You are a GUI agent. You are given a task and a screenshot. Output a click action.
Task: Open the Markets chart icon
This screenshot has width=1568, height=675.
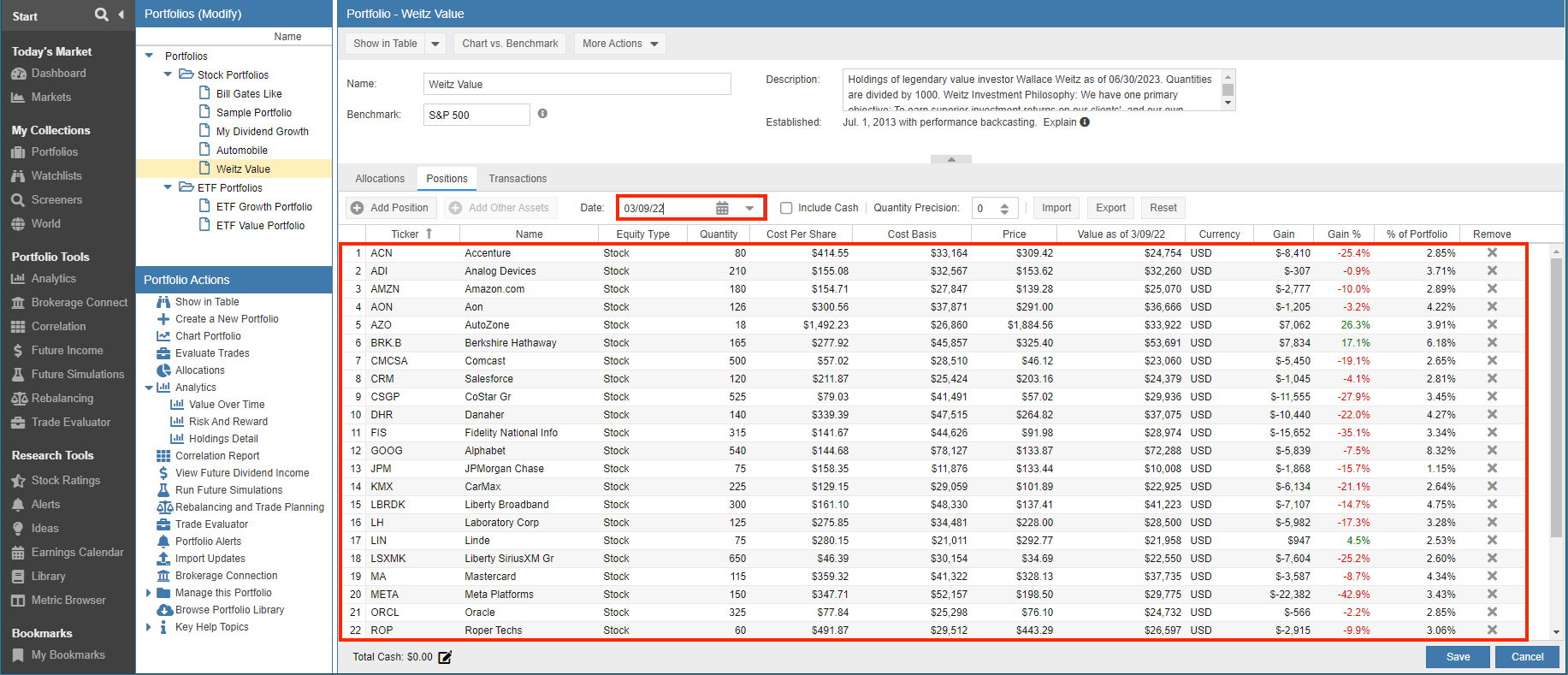[19, 98]
